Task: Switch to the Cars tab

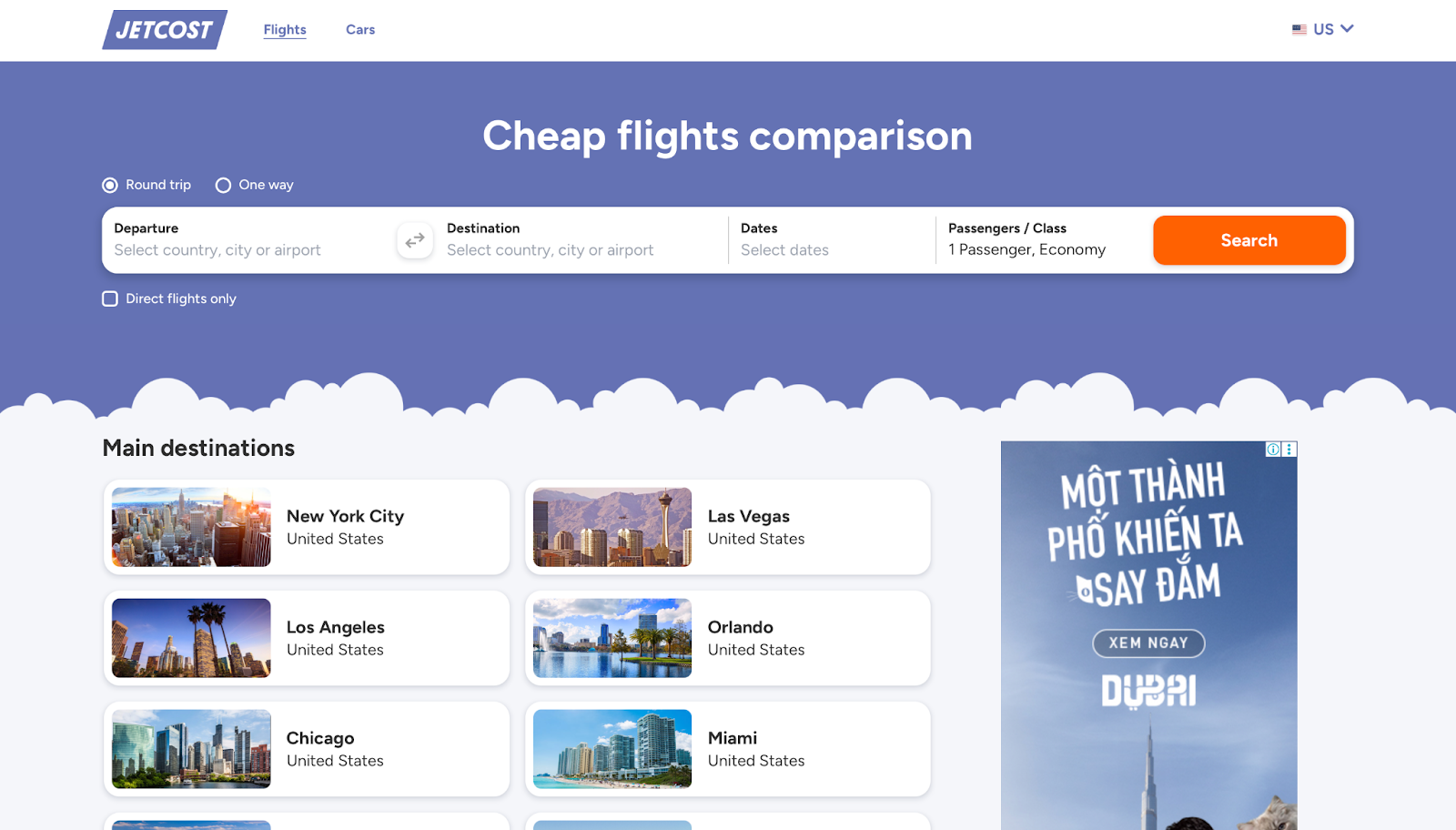Action: [360, 30]
